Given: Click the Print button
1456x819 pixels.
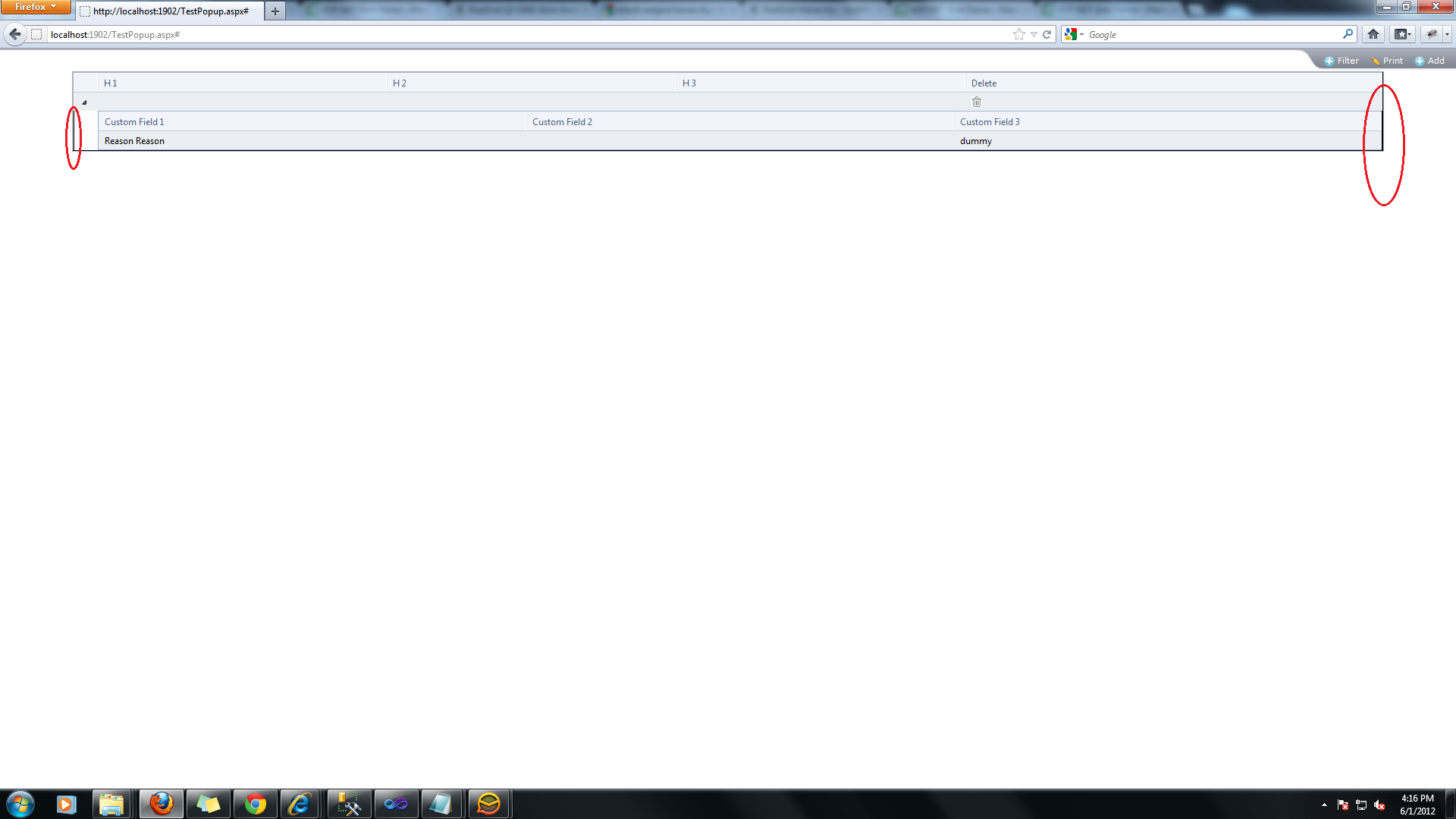Looking at the screenshot, I should point(1387,61).
